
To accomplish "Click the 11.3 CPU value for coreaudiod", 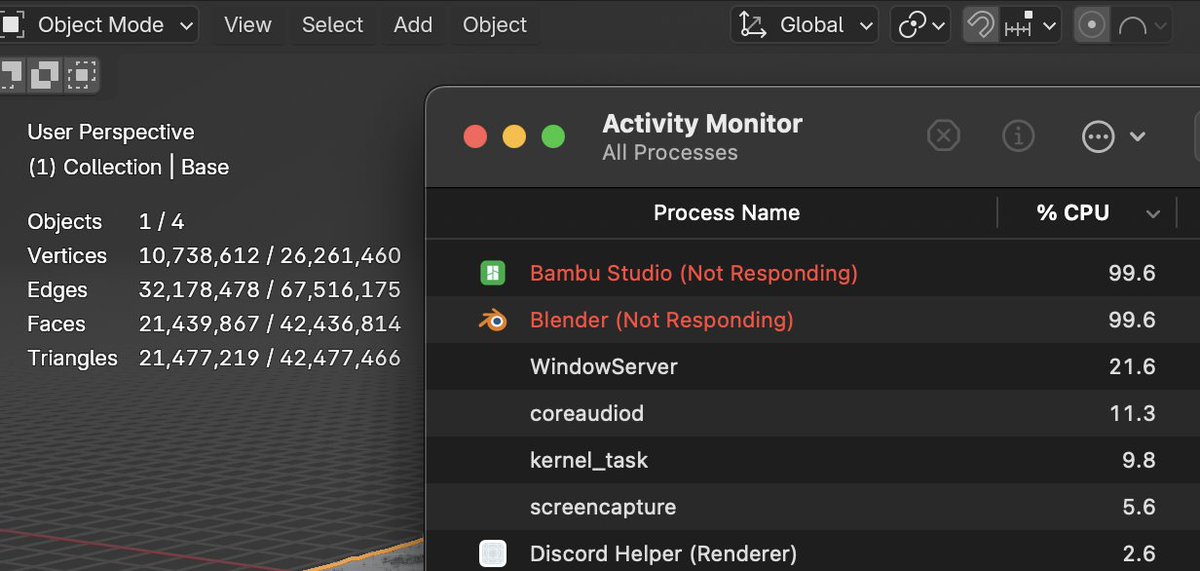I will coord(1132,413).
